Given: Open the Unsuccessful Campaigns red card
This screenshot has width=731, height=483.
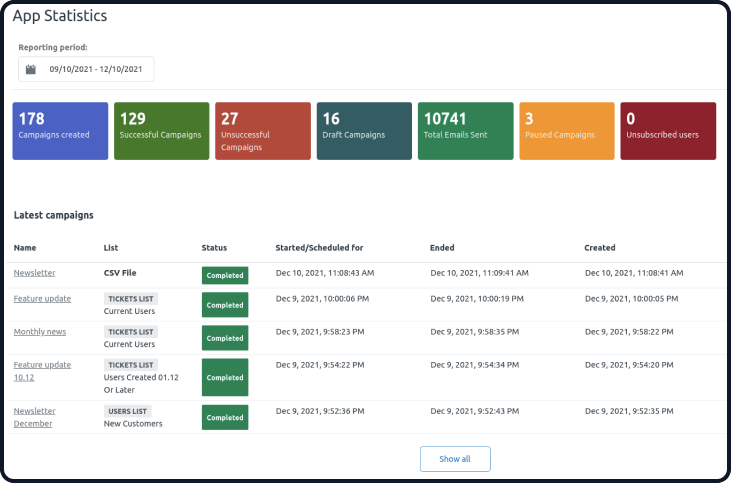Looking at the screenshot, I should 263,131.
